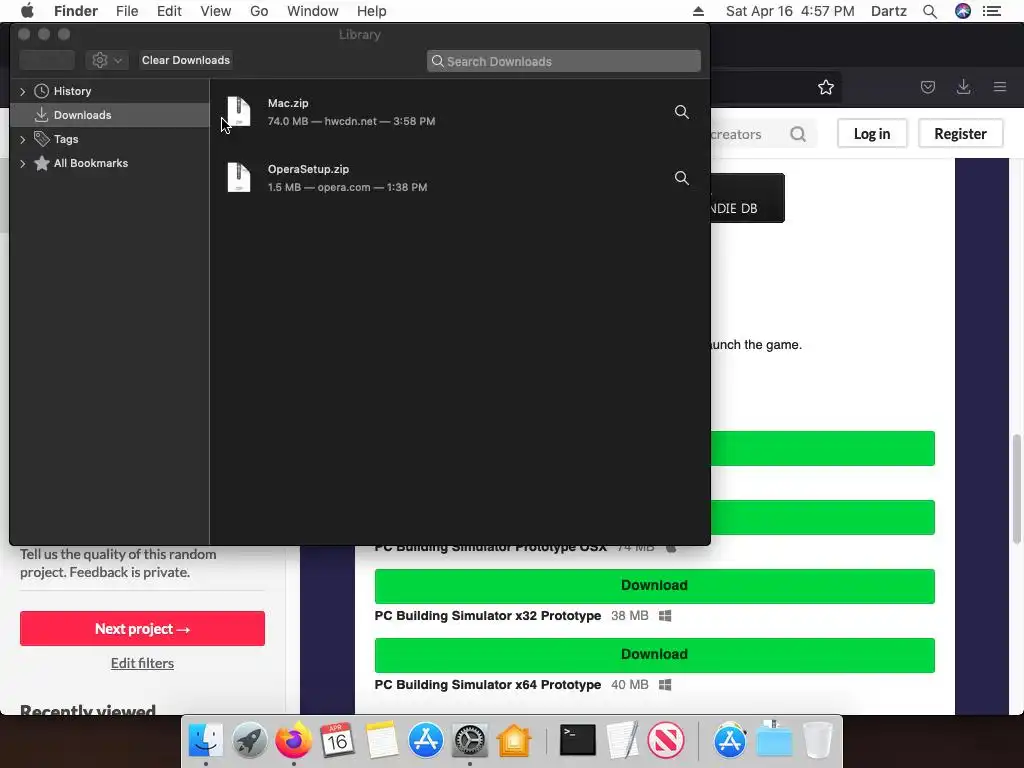This screenshot has height=768, width=1024.
Task: Open System Preferences from the Dock
Action: [470, 741]
